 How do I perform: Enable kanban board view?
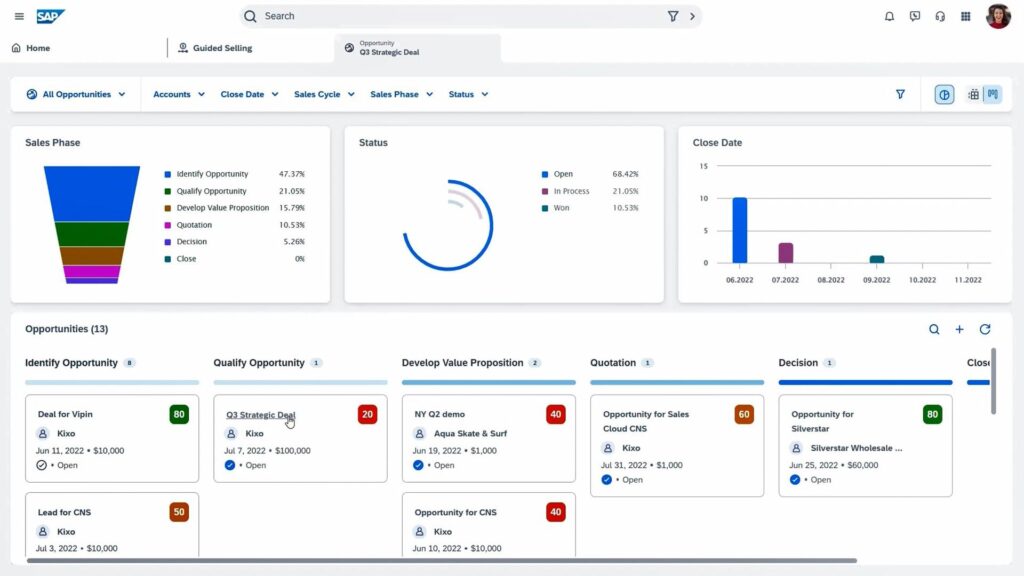992,93
